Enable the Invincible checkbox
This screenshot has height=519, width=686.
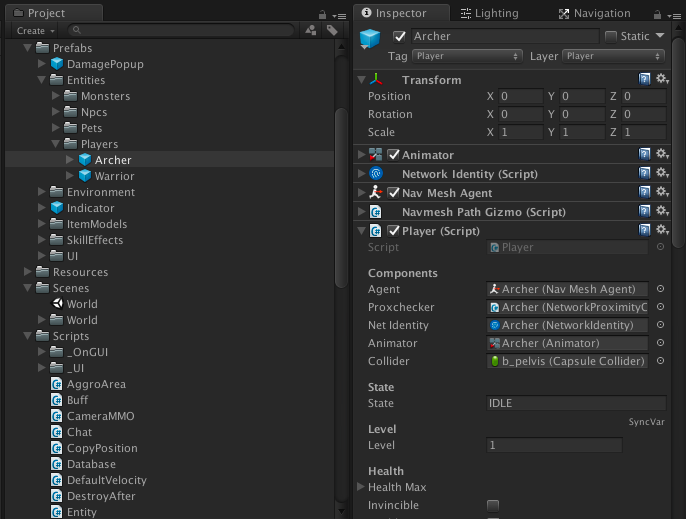[x=493, y=506]
